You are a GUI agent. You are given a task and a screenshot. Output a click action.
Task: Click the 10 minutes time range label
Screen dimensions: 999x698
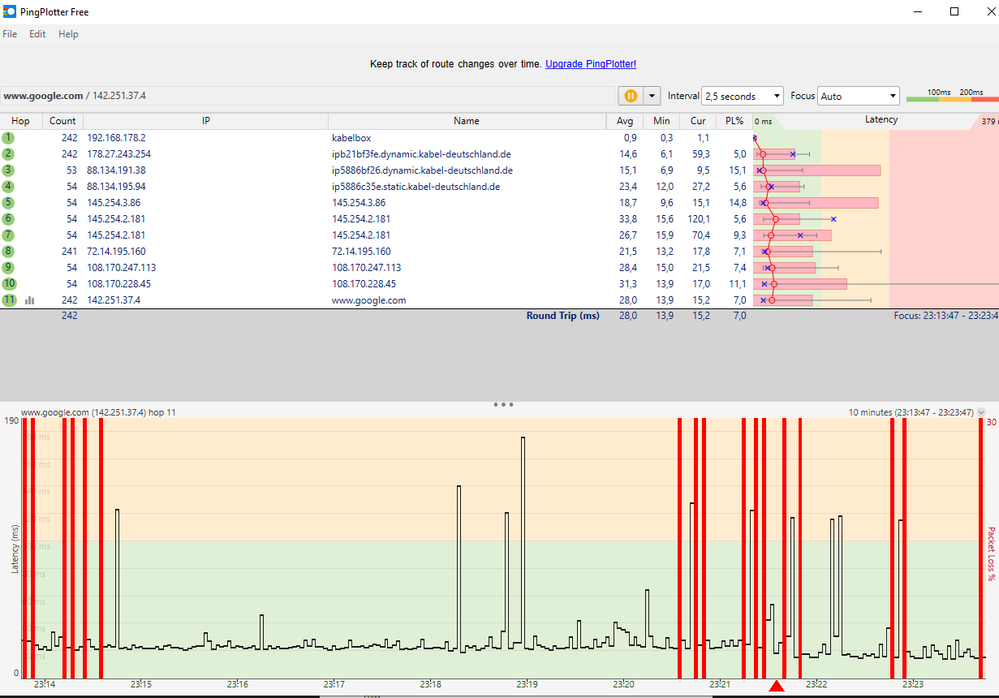pos(910,413)
